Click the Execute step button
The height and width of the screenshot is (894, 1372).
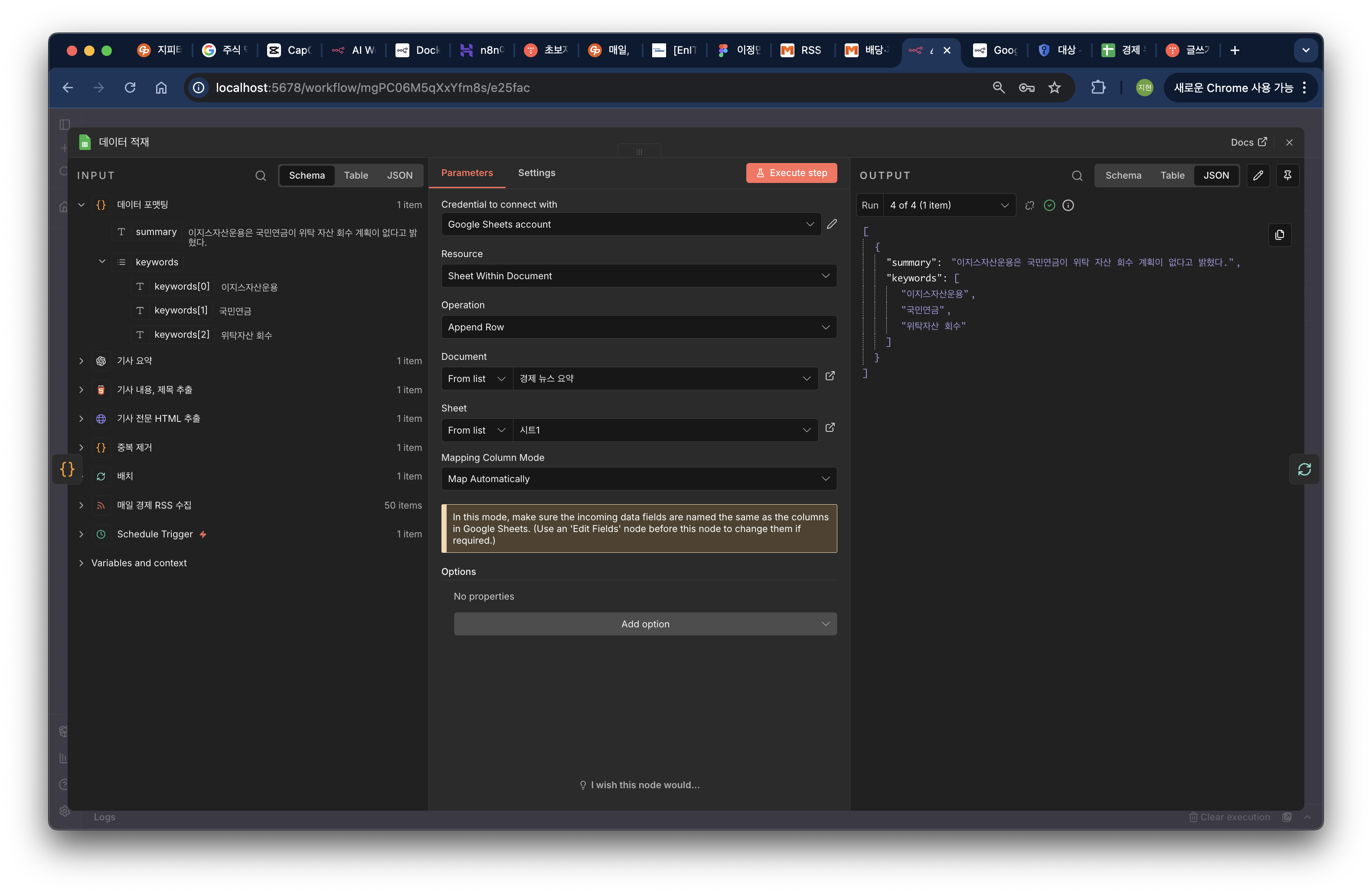click(791, 173)
